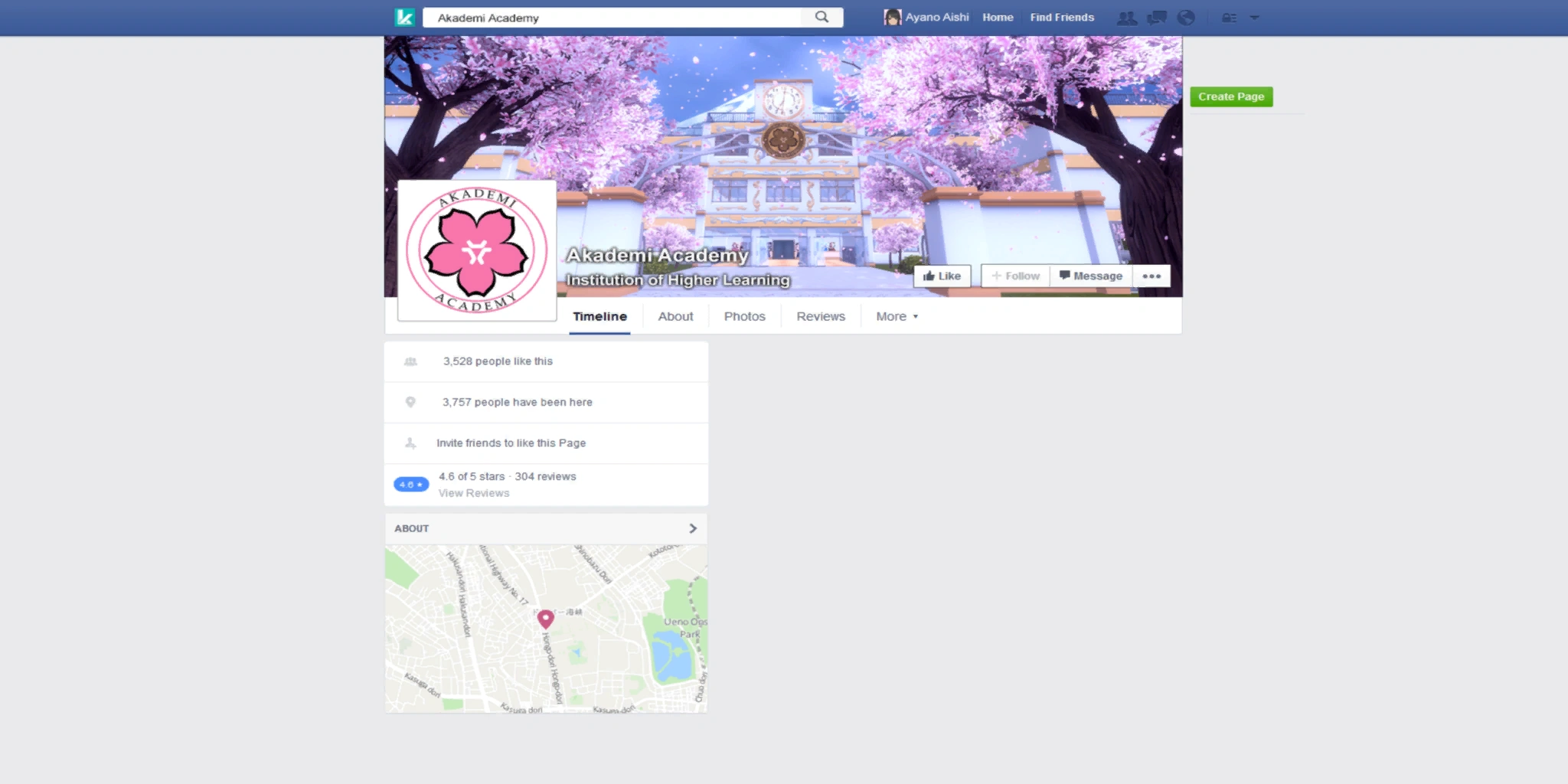Click the green K site logo
This screenshot has height=784, width=1568.
point(404,17)
